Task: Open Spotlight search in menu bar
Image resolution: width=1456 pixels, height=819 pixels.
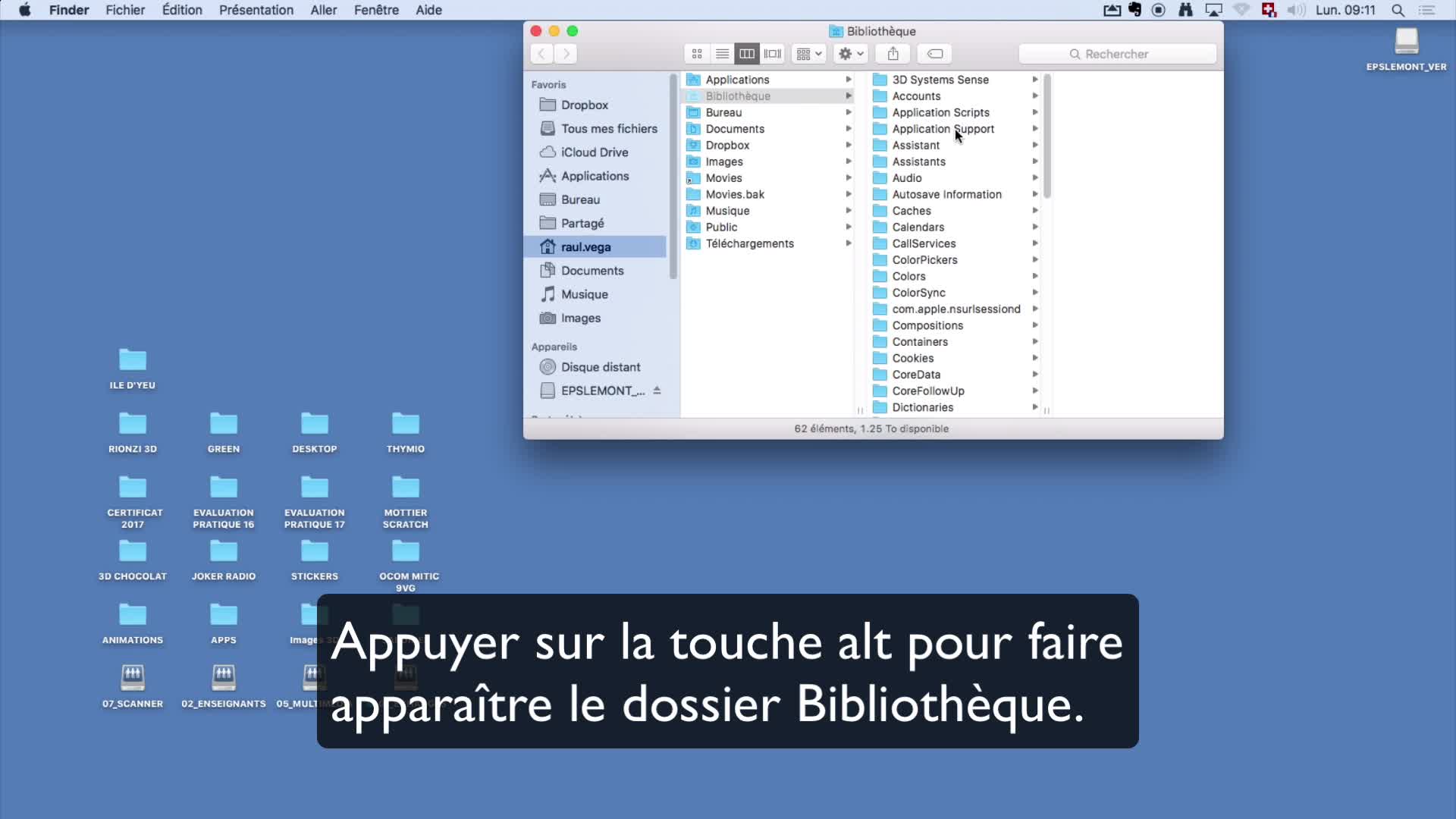Action: 1398,10
